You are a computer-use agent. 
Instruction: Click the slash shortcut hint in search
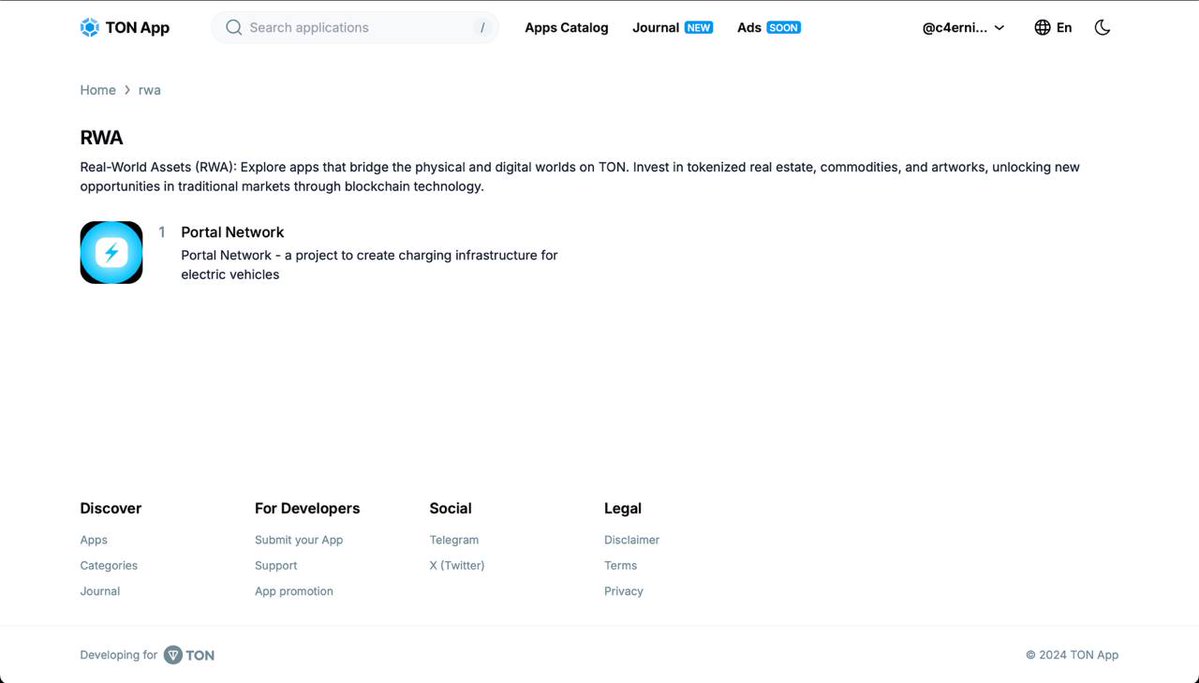[x=482, y=28]
